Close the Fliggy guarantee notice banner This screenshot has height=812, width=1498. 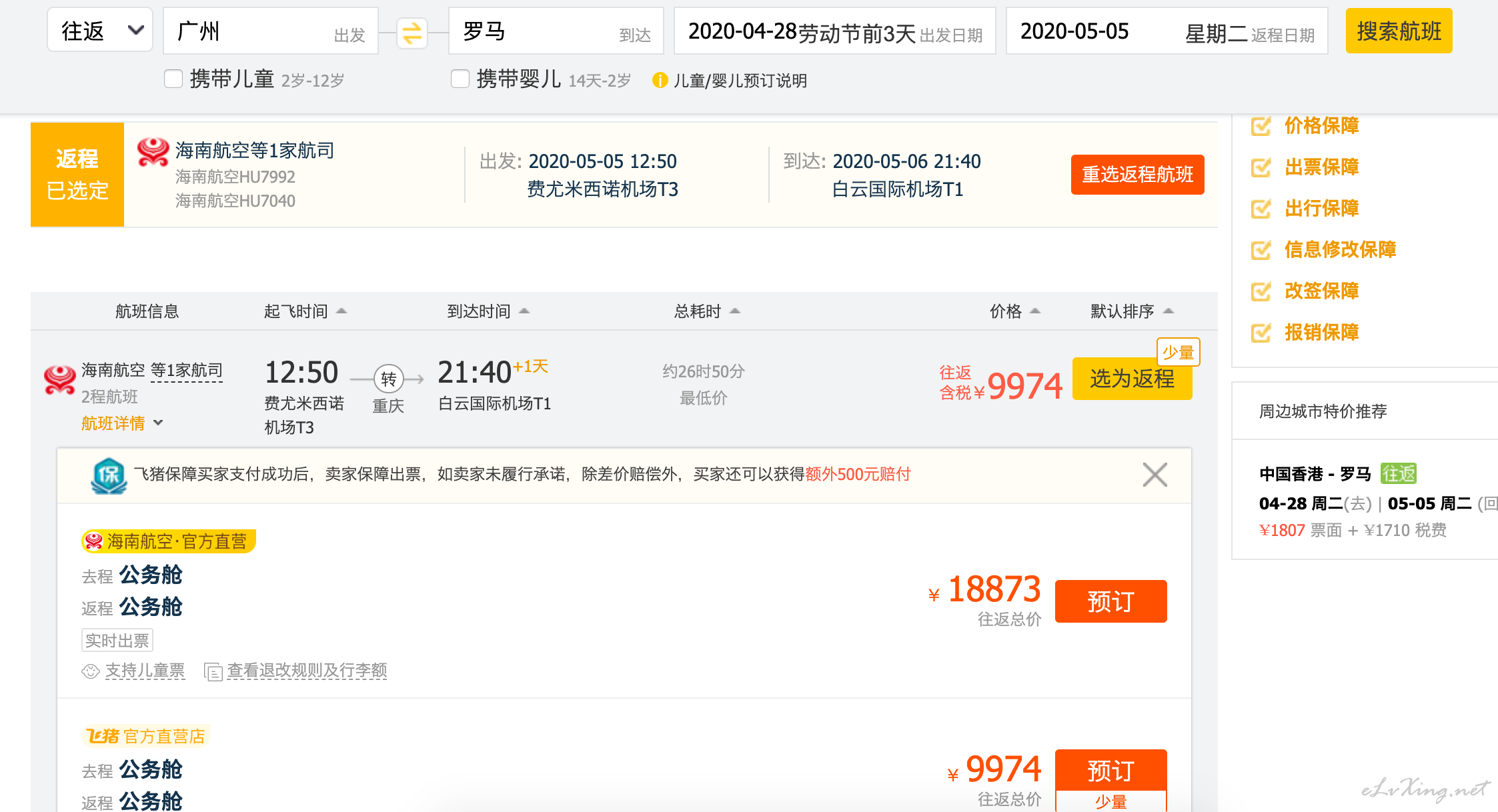pos(1155,475)
